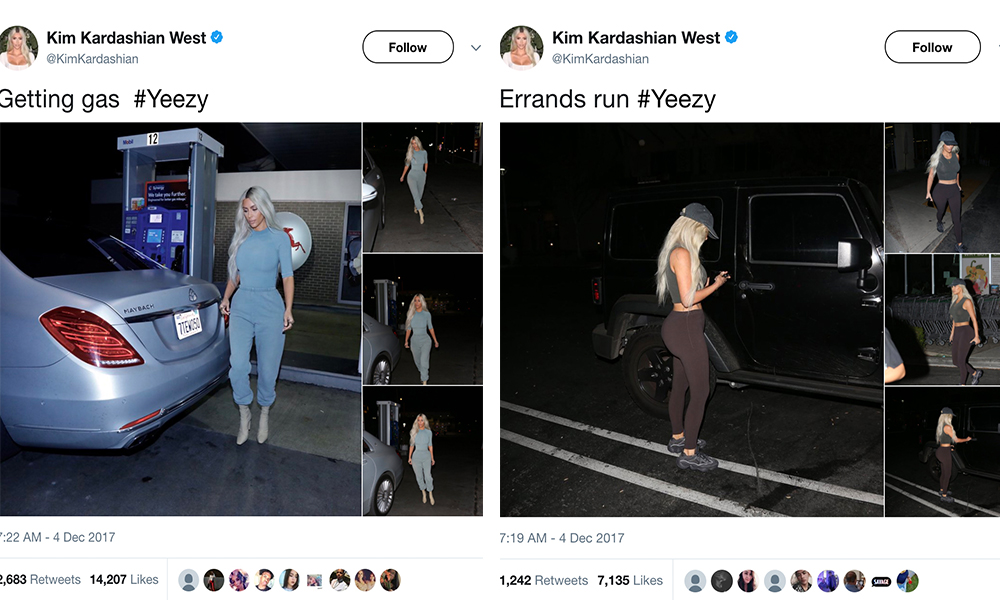This screenshot has width=1000, height=600.
Task: View 1,242 Retweets on right tweet
Action: click(543, 580)
